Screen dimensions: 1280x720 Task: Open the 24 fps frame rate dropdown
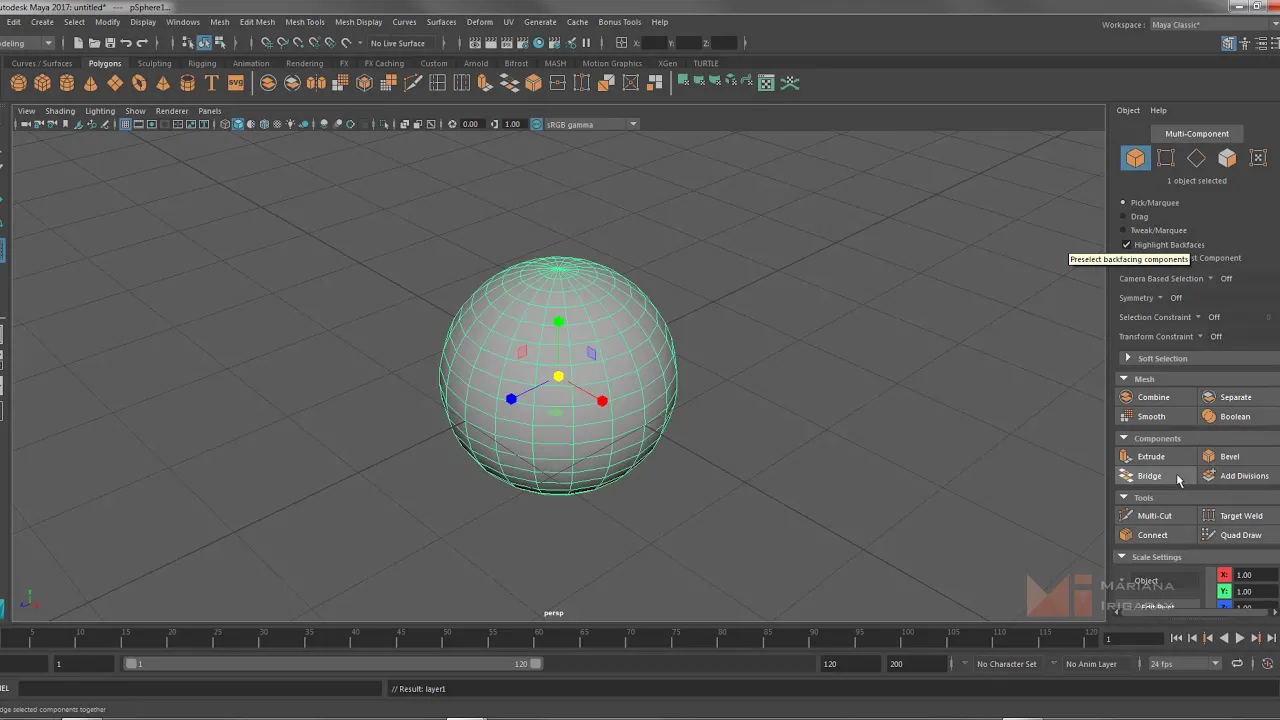click(1184, 664)
